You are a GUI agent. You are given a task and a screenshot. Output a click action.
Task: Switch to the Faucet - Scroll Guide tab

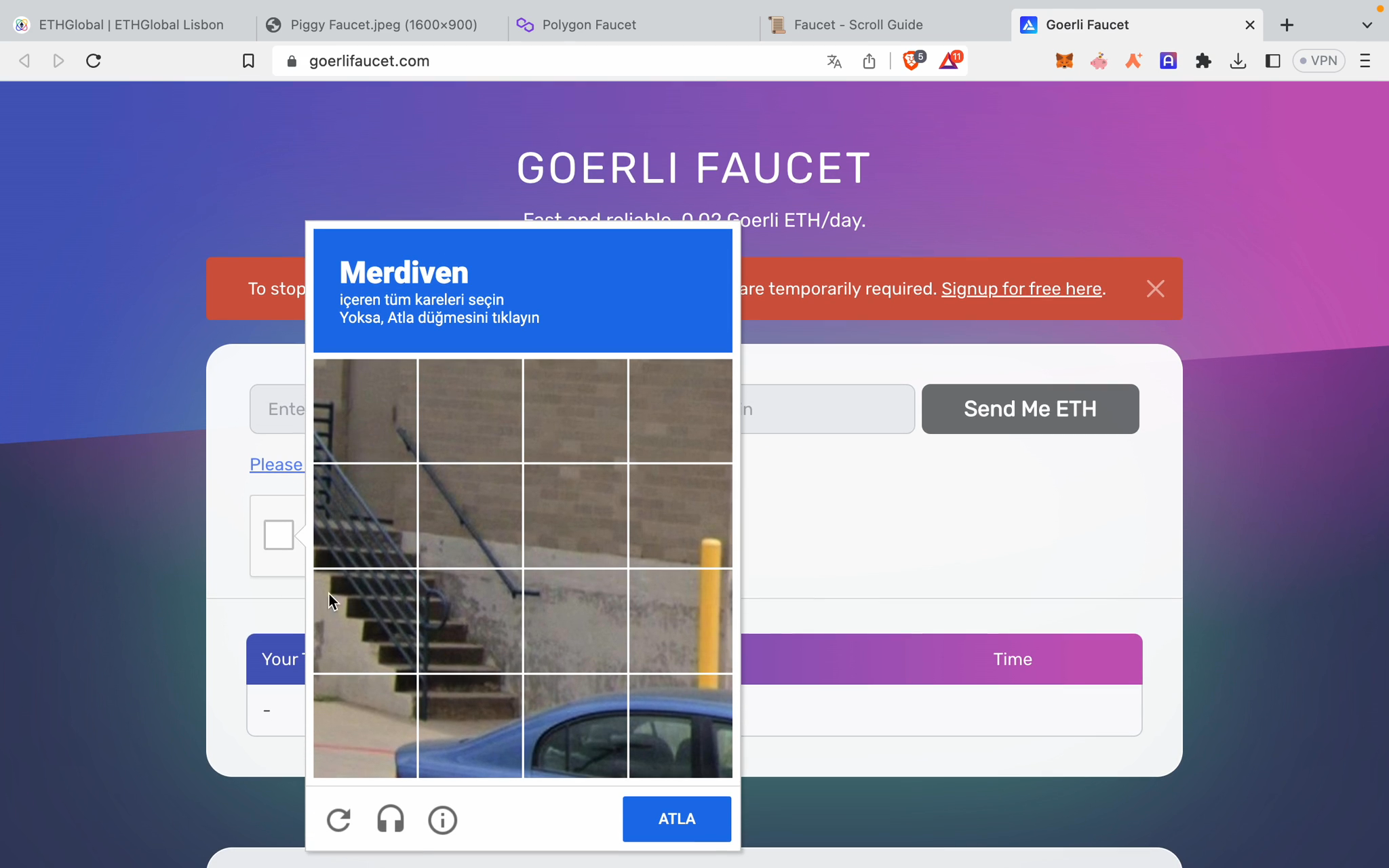[886, 25]
